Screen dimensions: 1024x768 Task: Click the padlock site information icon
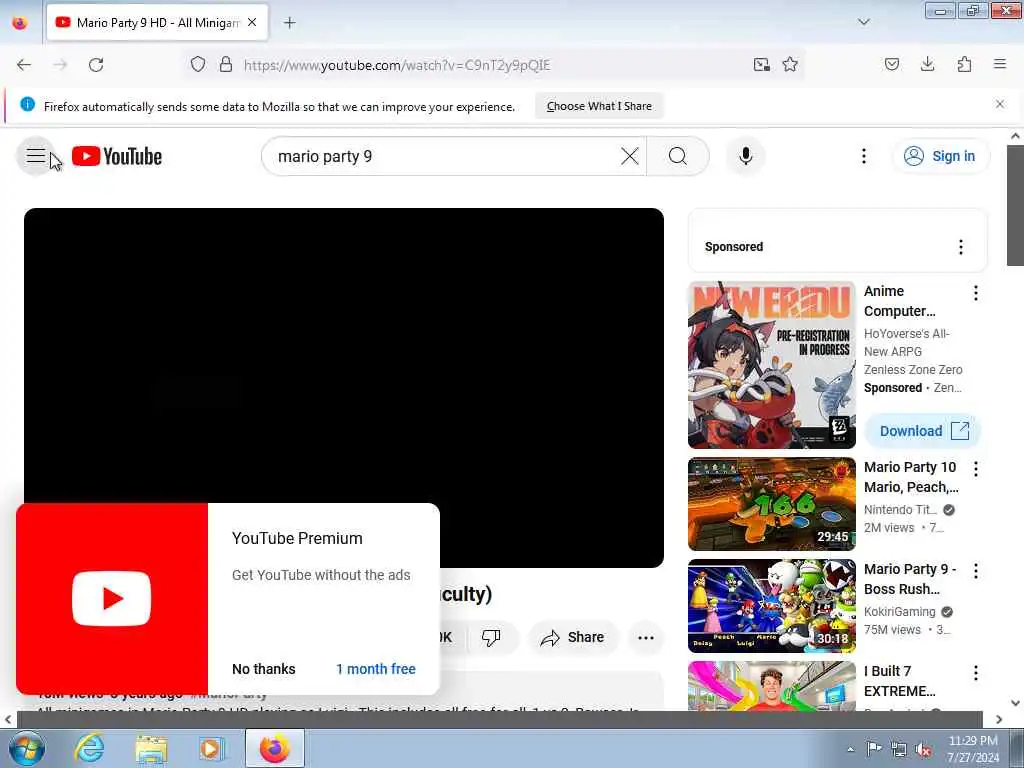click(x=226, y=65)
